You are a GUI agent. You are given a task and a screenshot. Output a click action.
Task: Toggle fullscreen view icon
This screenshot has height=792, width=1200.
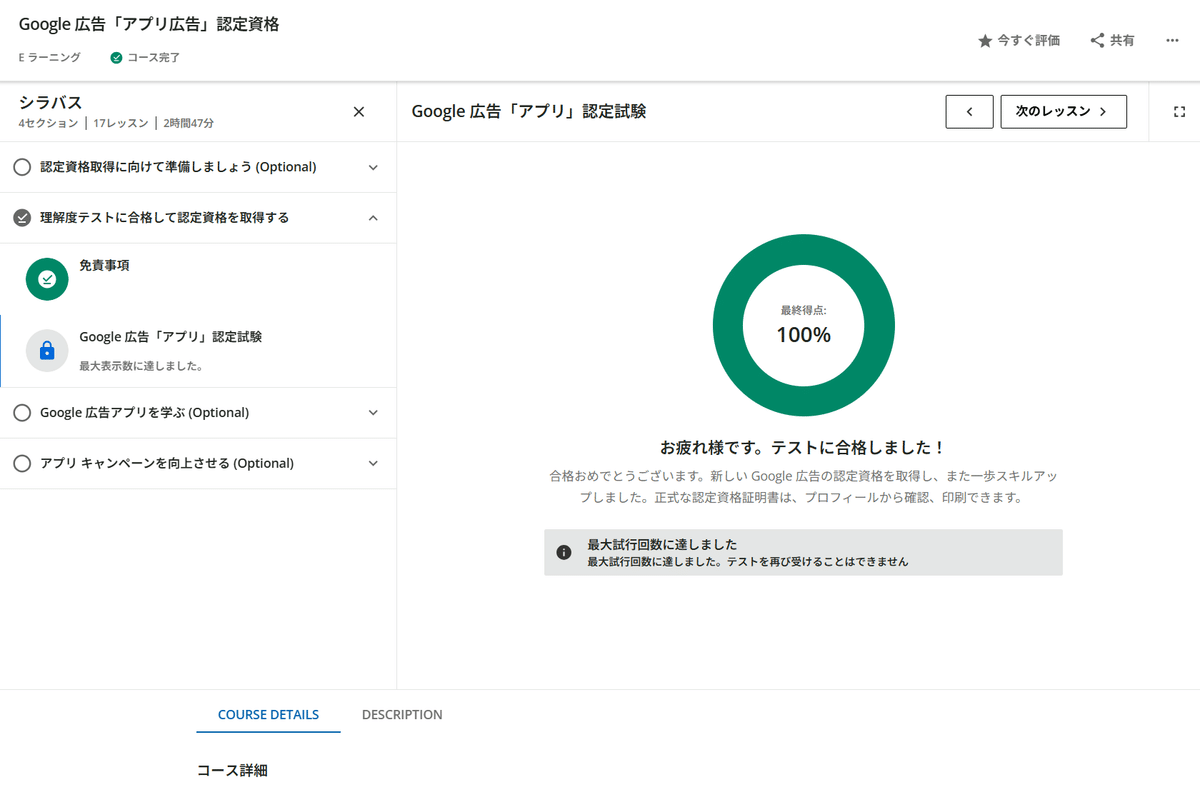tap(1179, 112)
